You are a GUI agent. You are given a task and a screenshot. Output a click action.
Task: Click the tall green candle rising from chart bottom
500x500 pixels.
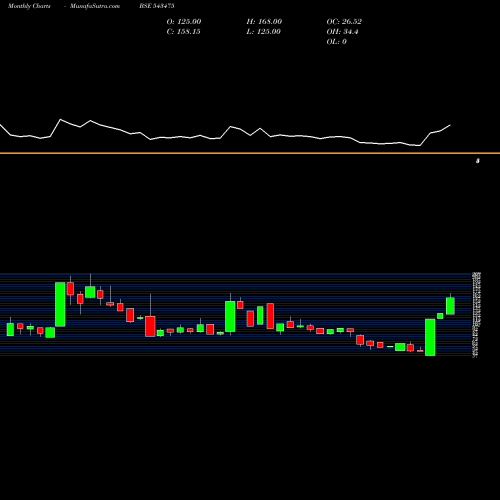pos(430,337)
